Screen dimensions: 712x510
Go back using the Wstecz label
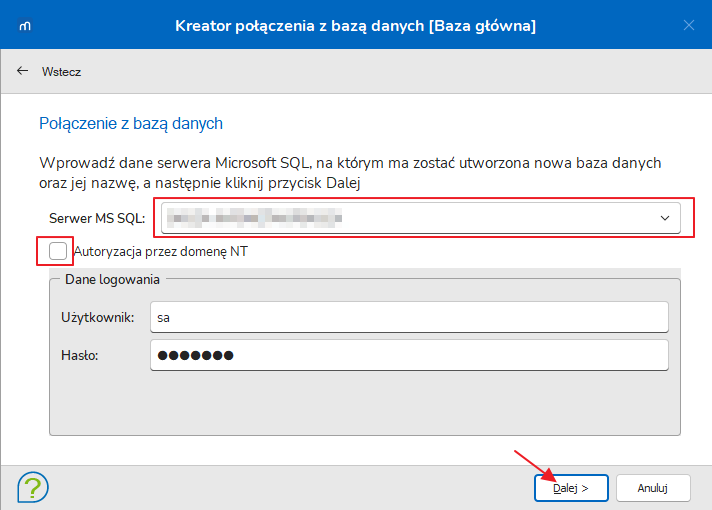(x=61, y=72)
